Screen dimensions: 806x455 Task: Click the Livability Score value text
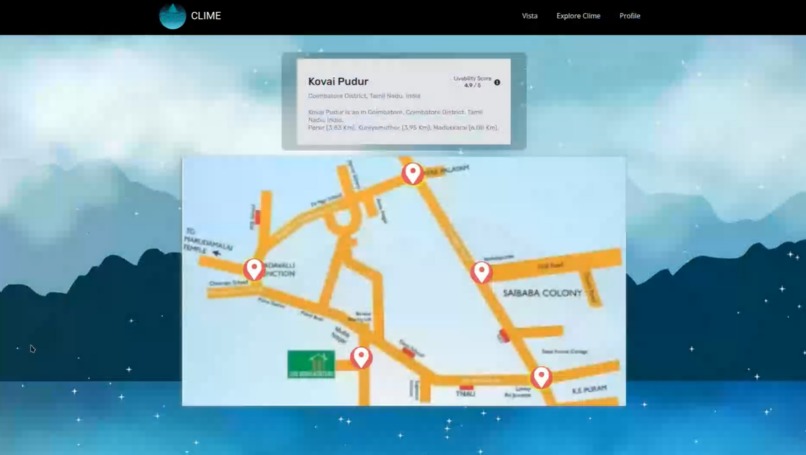(472, 85)
